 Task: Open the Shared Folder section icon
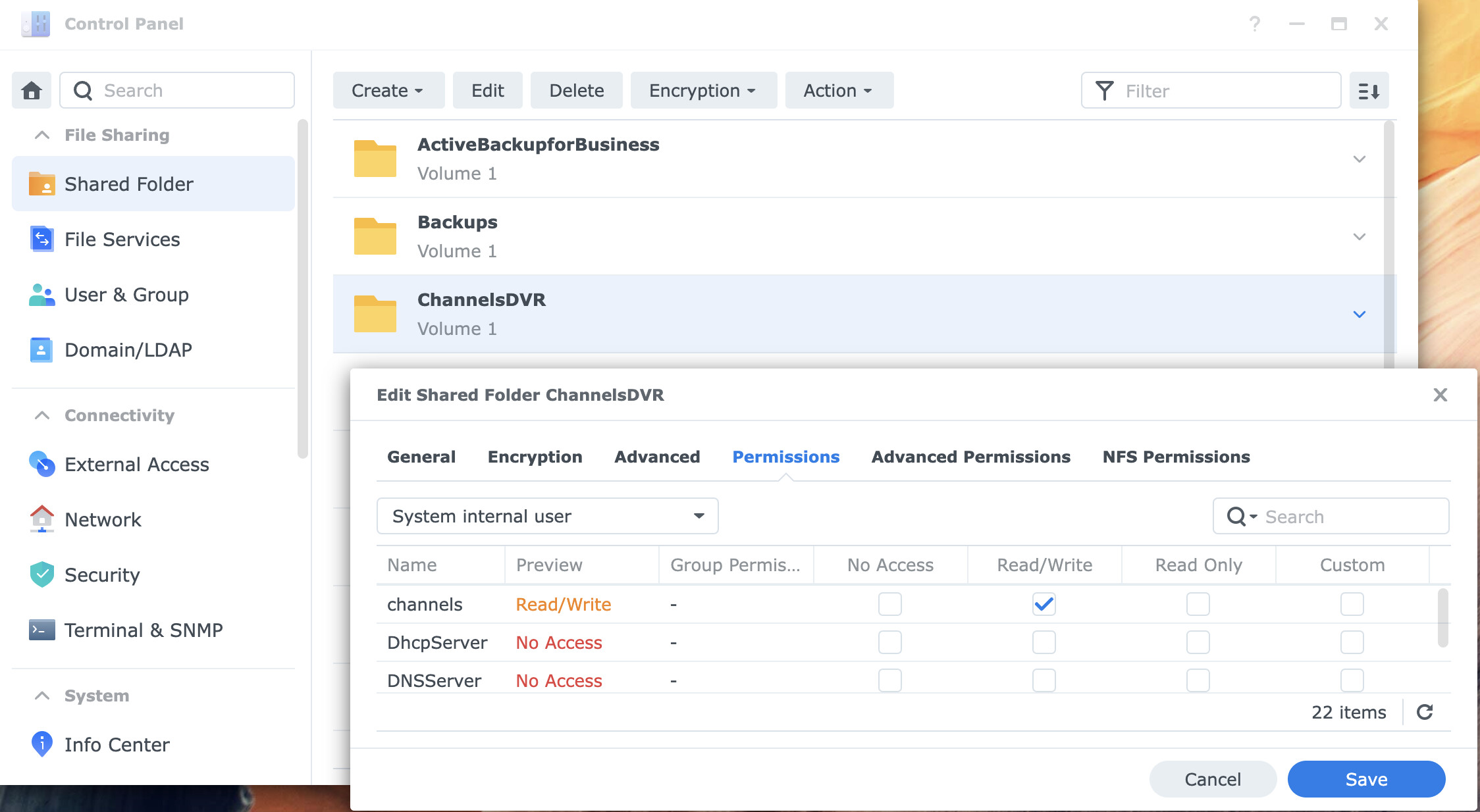point(41,184)
